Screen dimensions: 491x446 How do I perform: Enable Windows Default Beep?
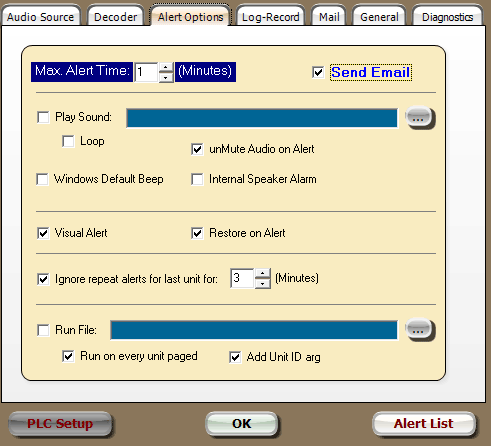[42, 179]
